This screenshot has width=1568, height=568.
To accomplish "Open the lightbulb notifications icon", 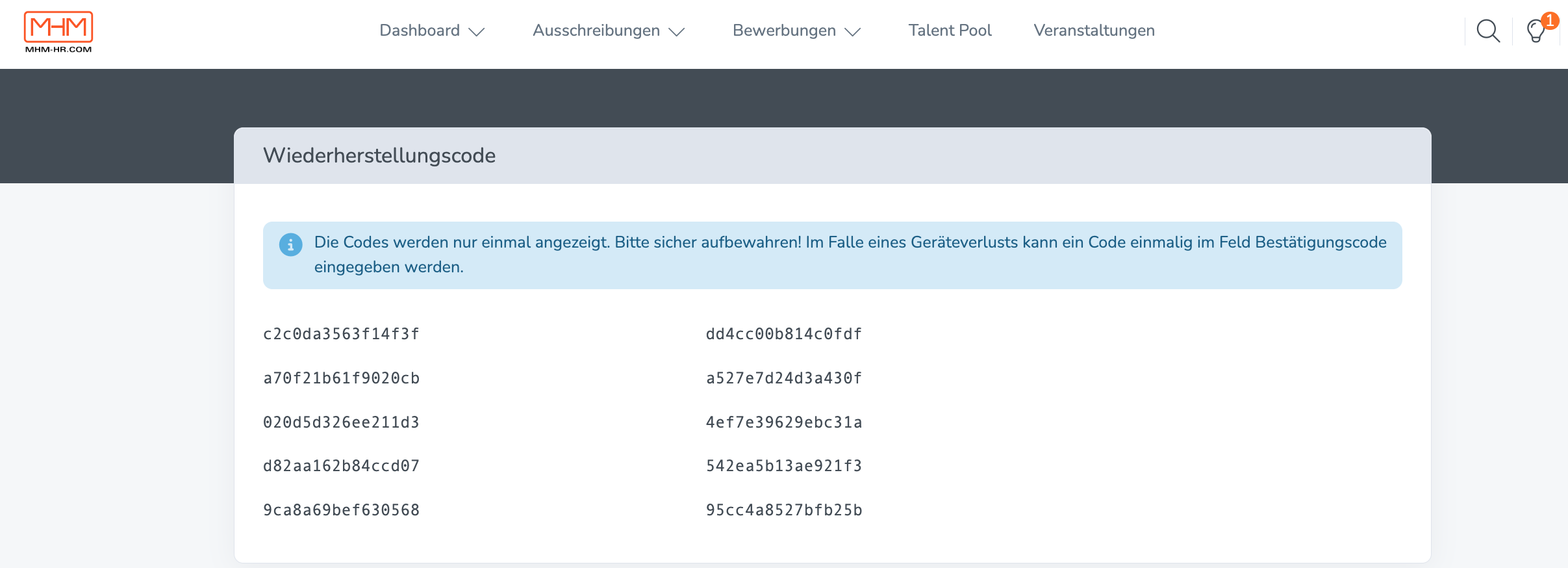I will (x=1536, y=31).
